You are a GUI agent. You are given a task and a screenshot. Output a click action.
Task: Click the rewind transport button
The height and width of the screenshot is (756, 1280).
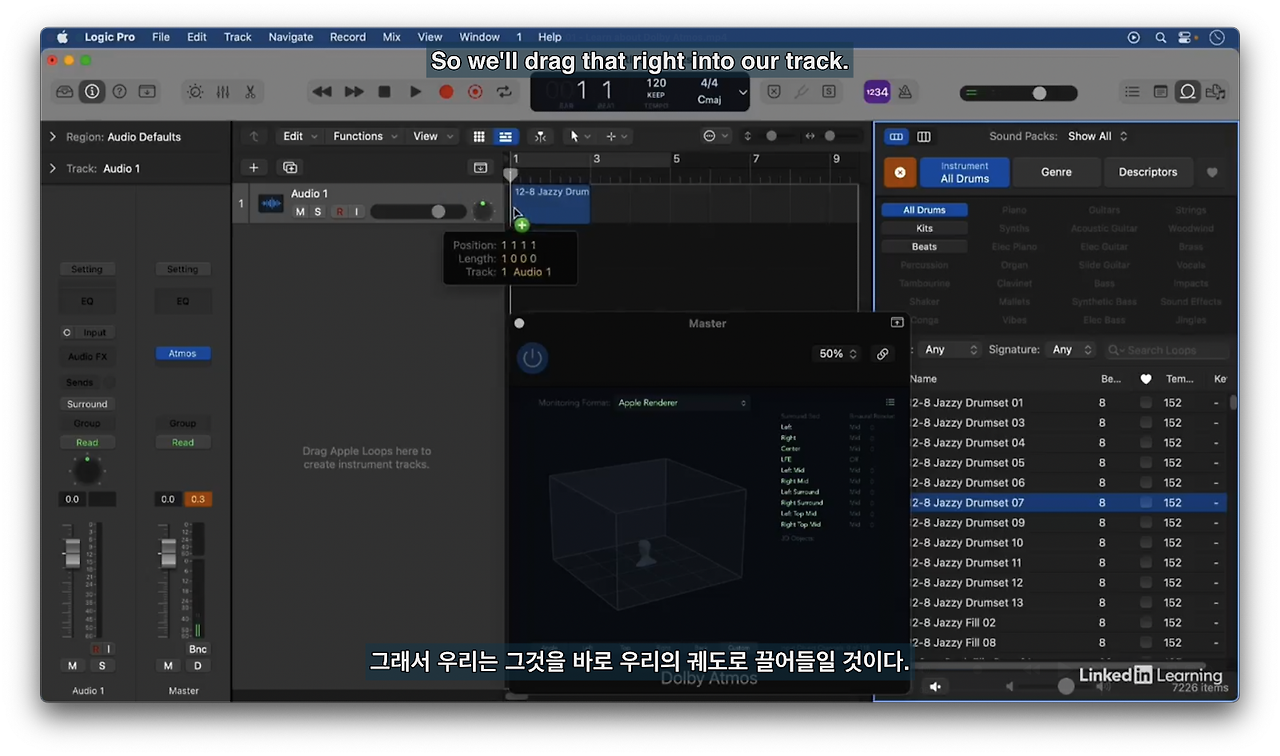coord(322,92)
